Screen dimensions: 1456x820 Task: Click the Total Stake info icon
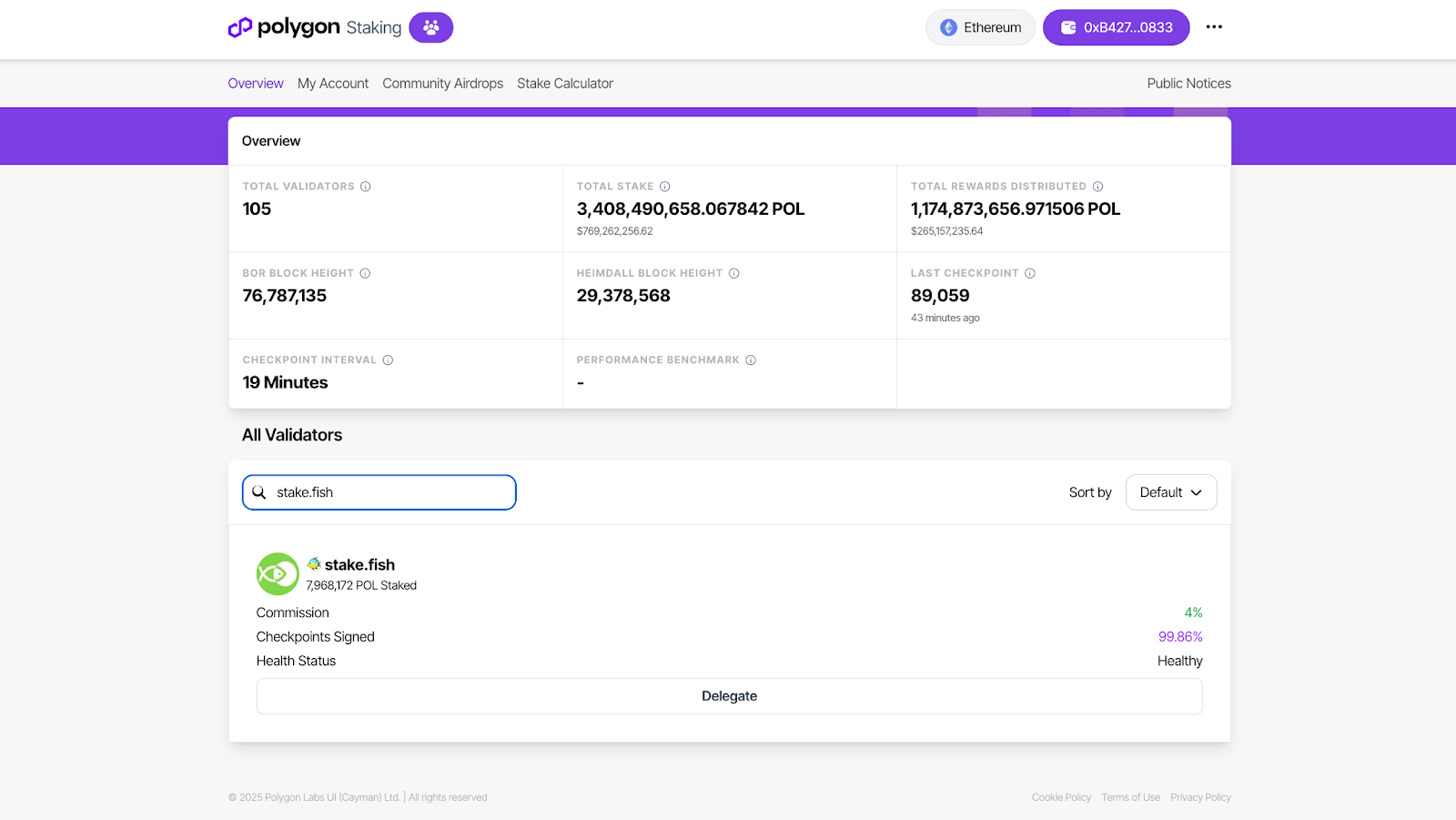tap(665, 187)
